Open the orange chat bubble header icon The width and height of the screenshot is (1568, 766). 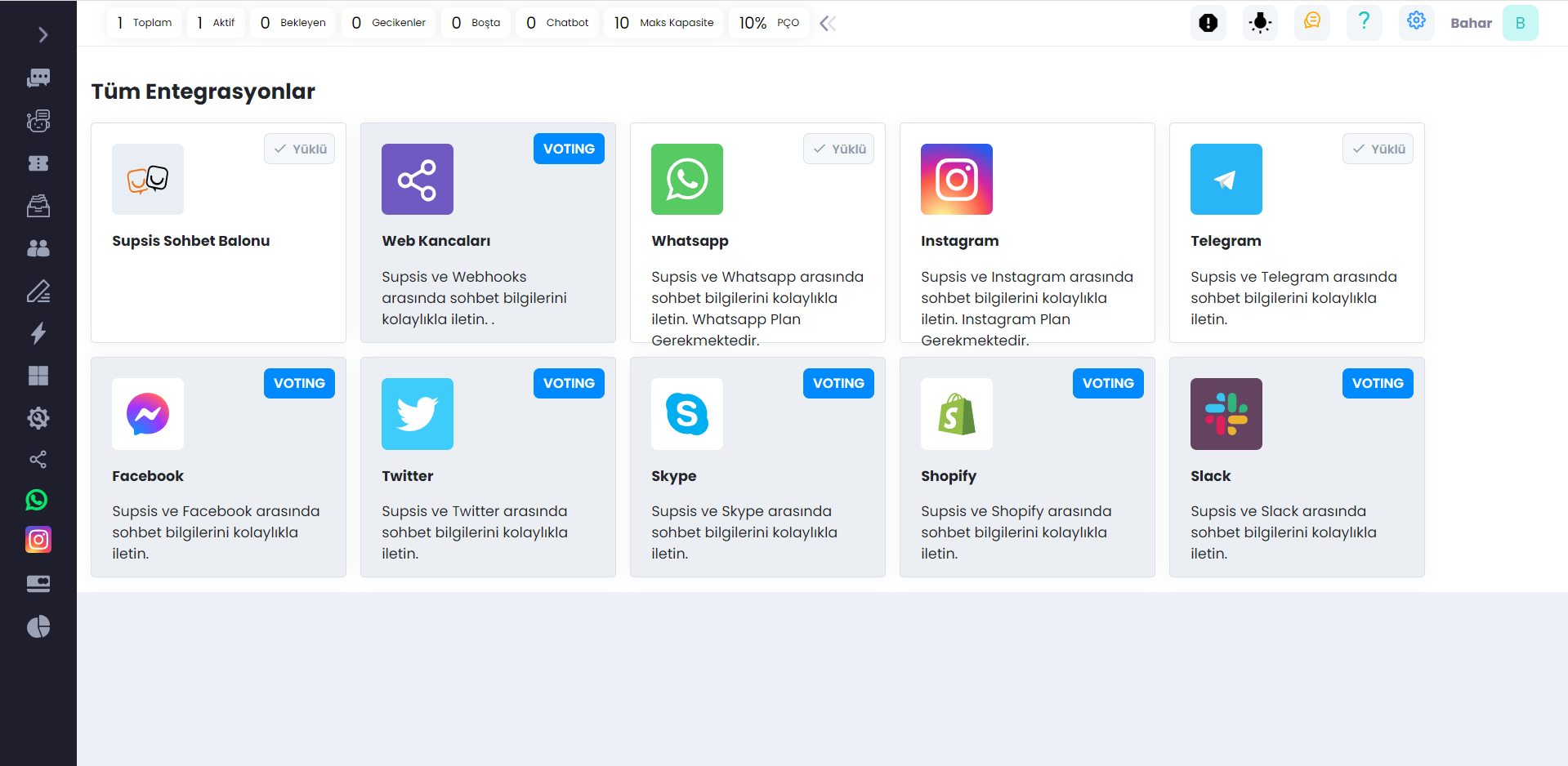coord(1312,22)
